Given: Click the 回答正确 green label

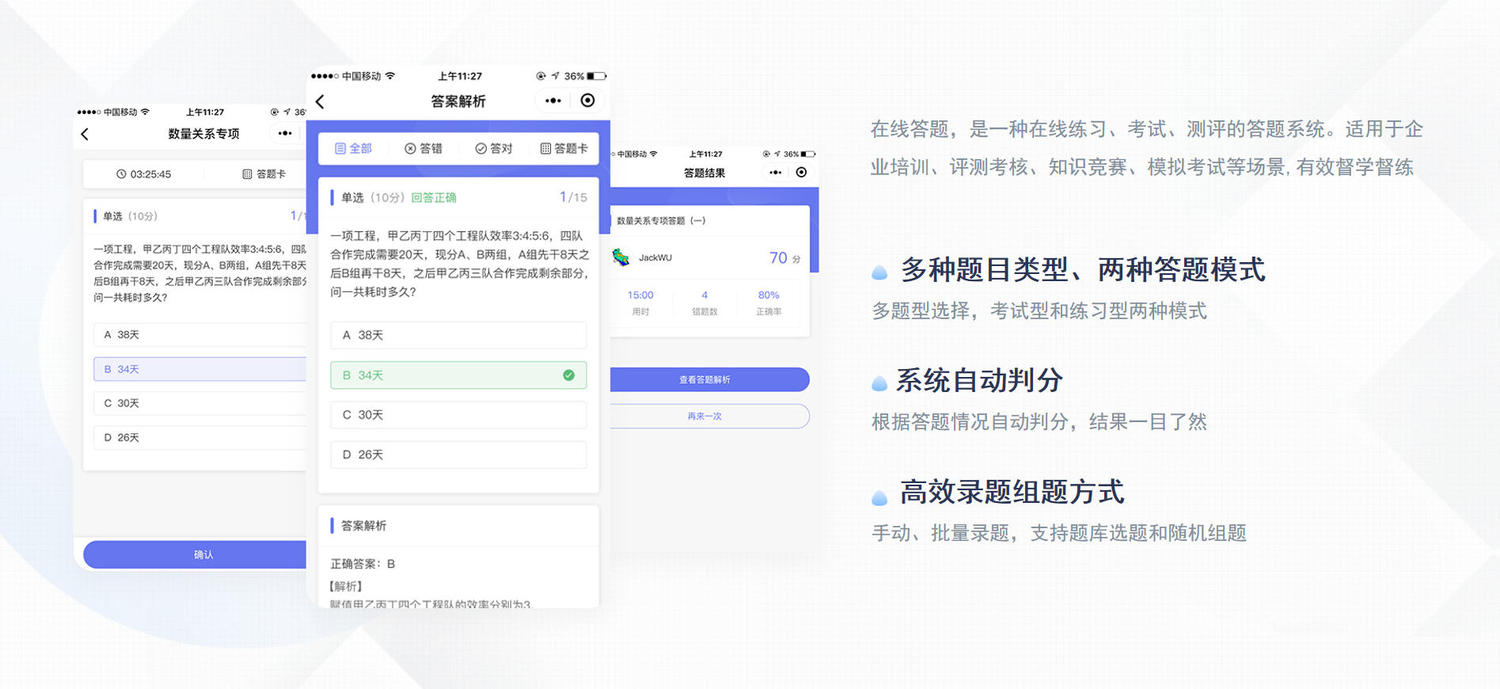Looking at the screenshot, I should pos(434,198).
